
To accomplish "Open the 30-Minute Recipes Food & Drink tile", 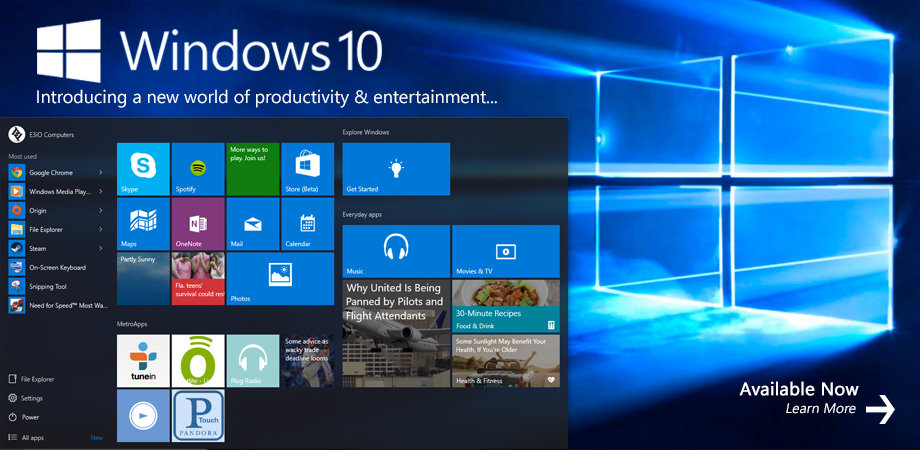I will point(506,306).
